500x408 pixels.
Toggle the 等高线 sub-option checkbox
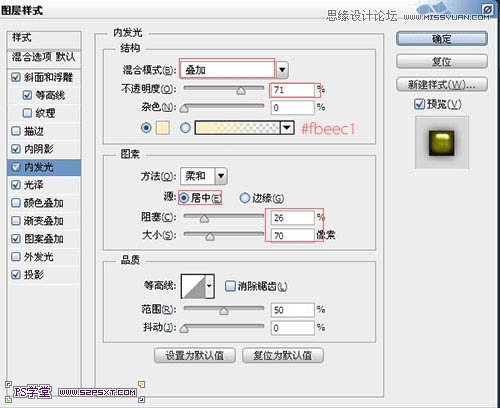click(x=27, y=95)
